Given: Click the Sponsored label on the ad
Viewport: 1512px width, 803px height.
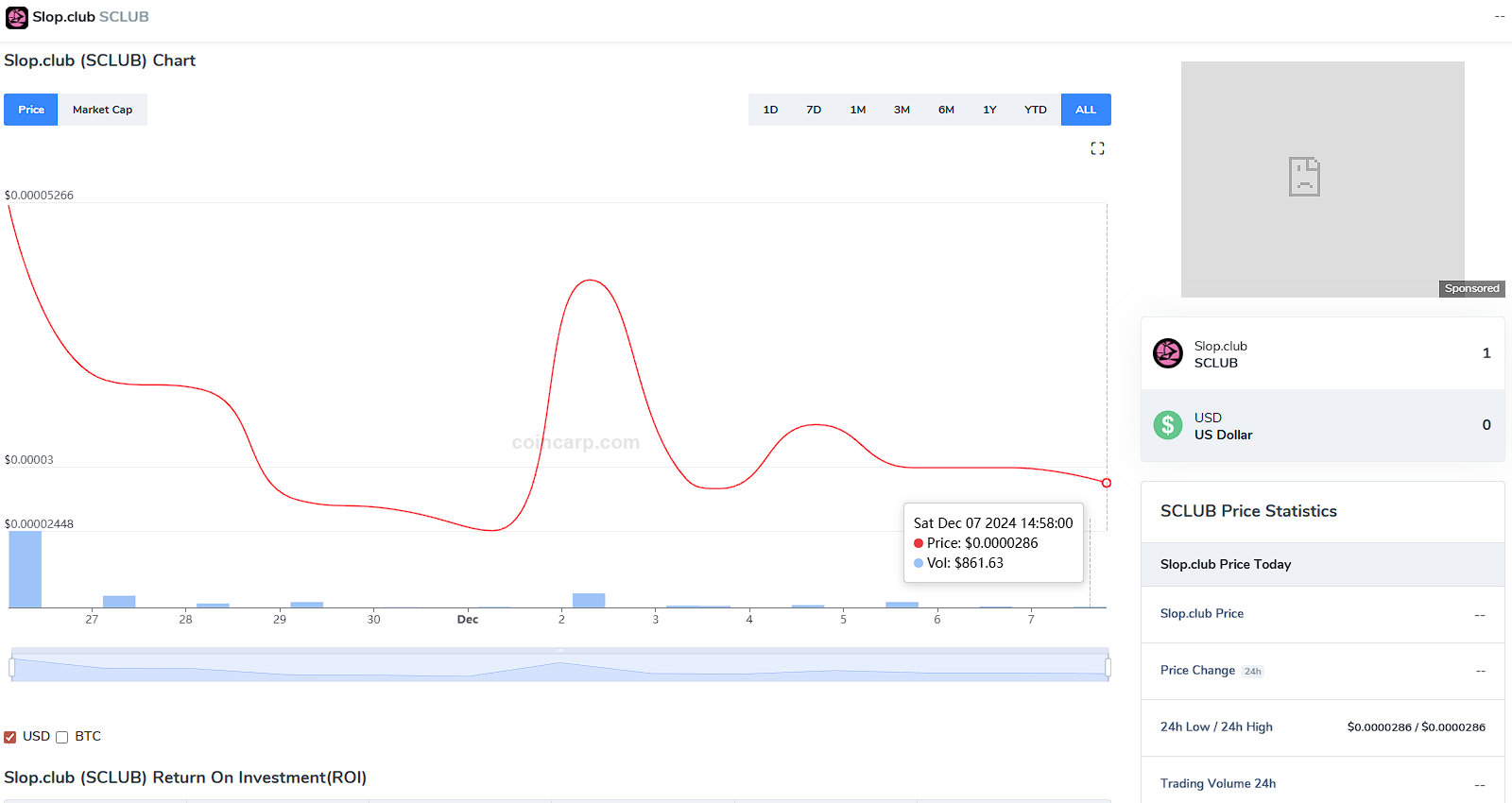Looking at the screenshot, I should (1471, 289).
